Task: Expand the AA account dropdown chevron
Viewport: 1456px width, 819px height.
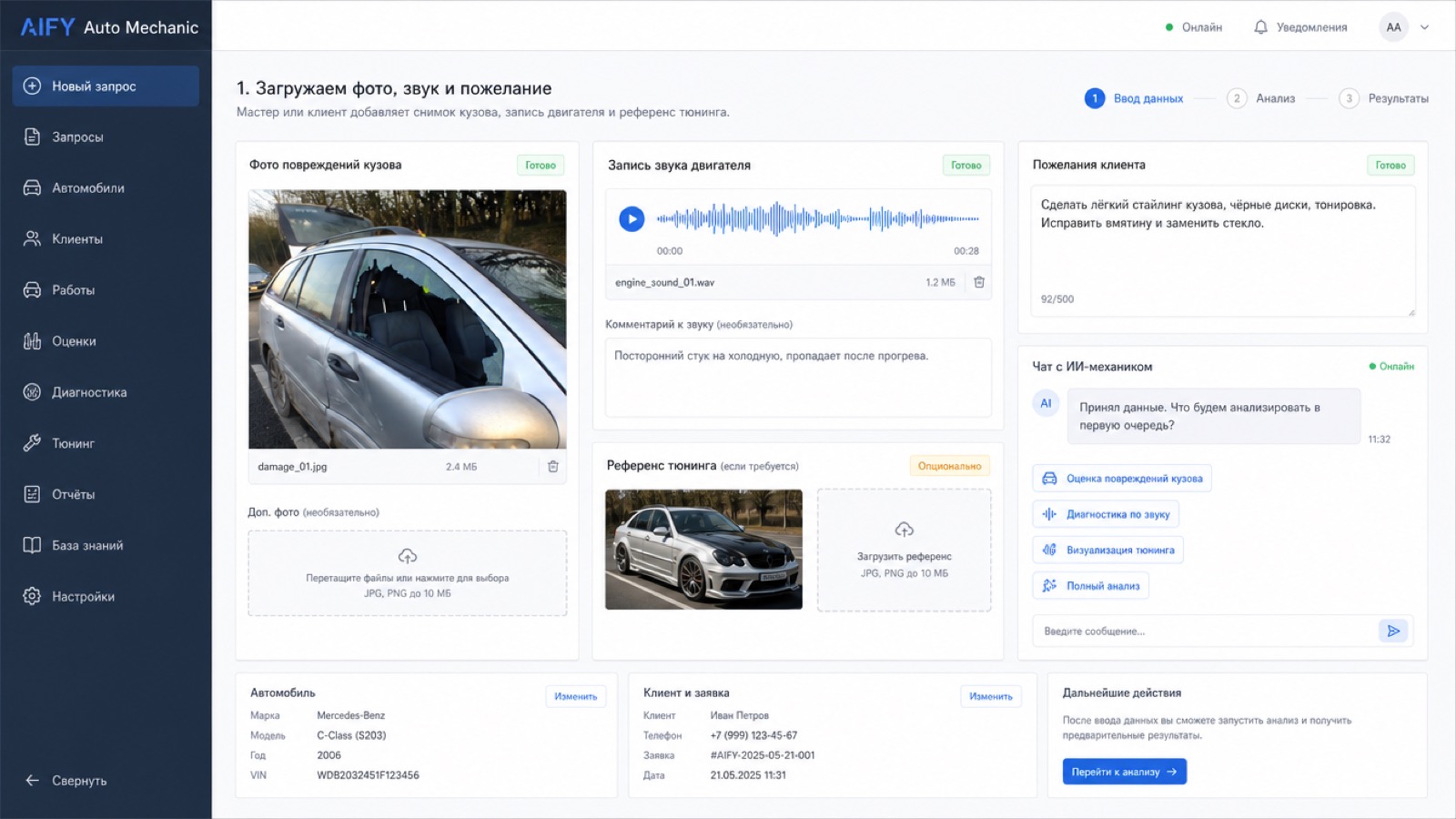Action: pos(1424,27)
